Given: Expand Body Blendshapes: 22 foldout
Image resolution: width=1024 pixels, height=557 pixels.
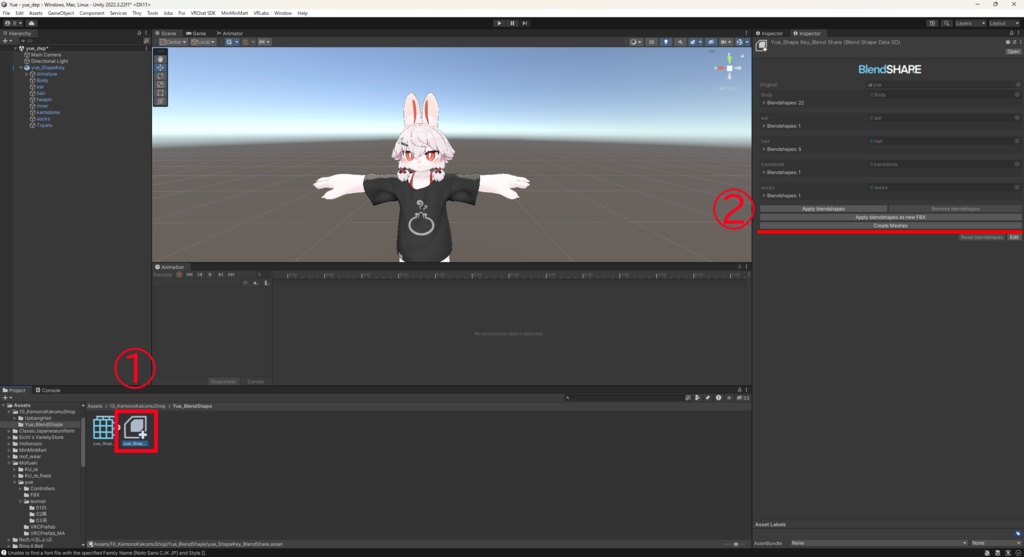Looking at the screenshot, I should click(x=764, y=103).
